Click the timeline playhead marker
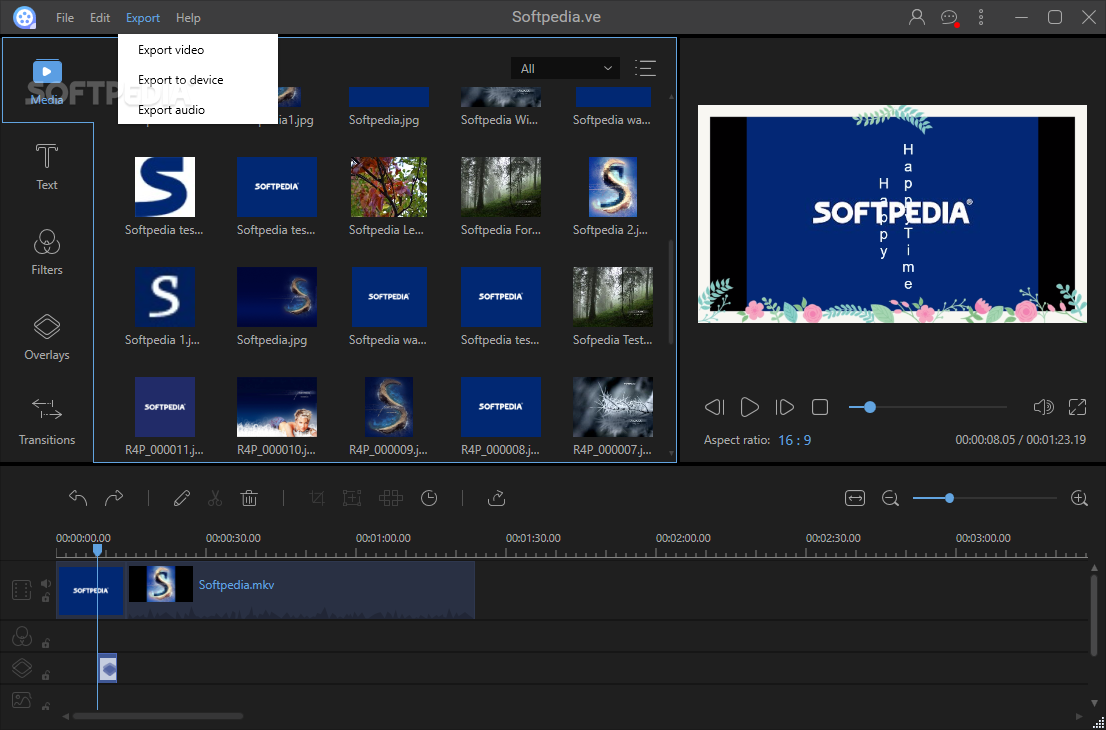 pyautogui.click(x=97, y=549)
